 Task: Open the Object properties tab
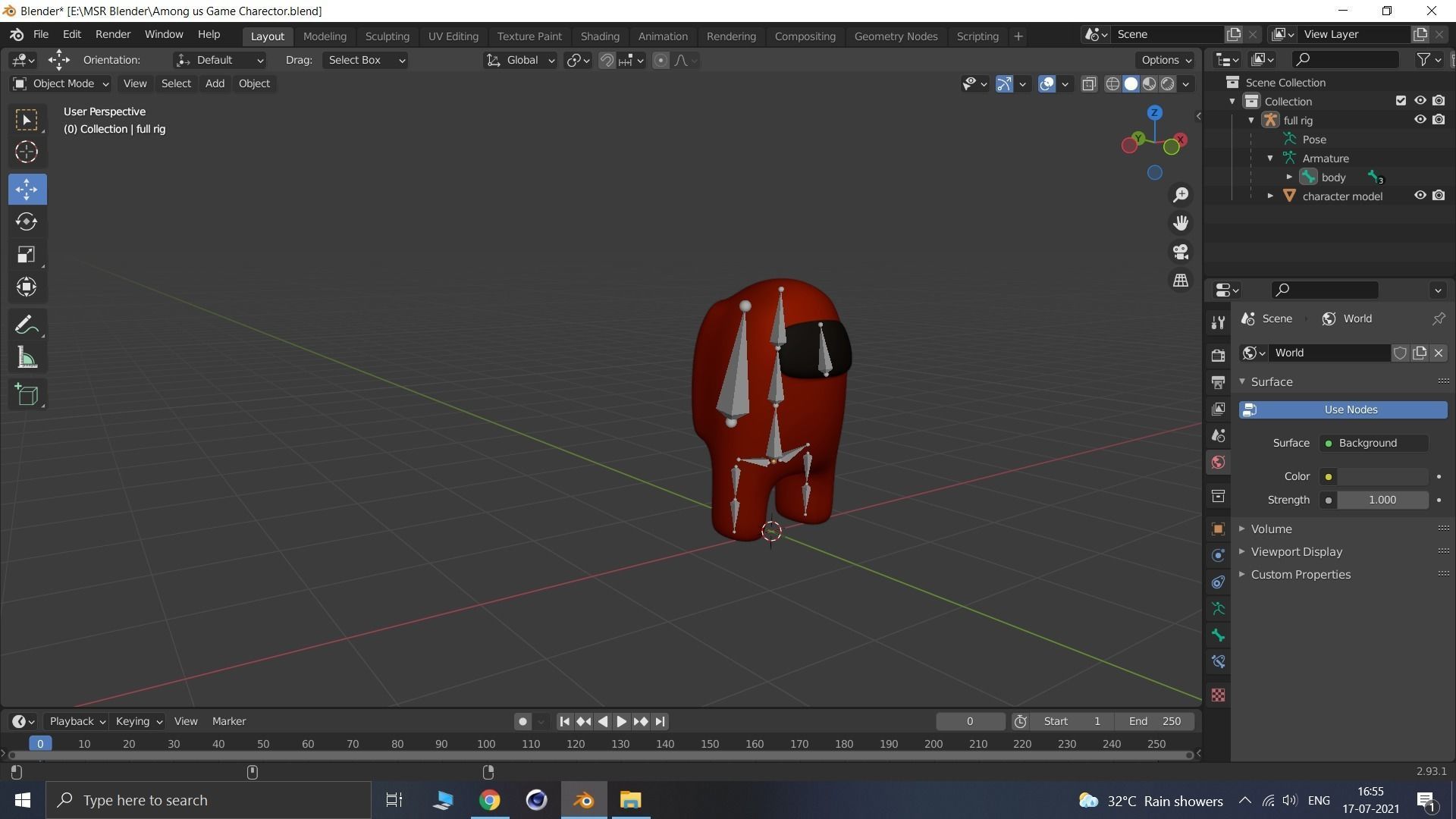click(1218, 529)
